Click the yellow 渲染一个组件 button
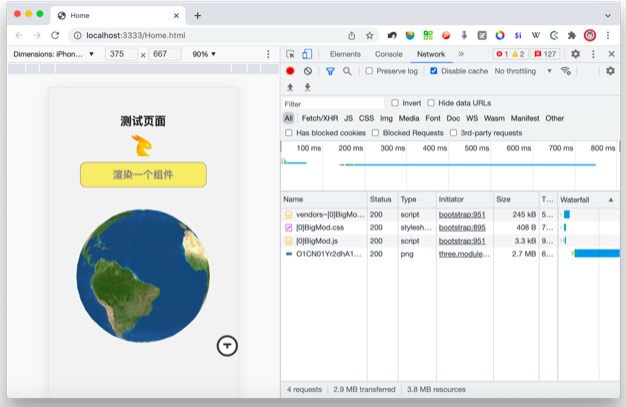Screen dimensions: 626x407 (143, 175)
